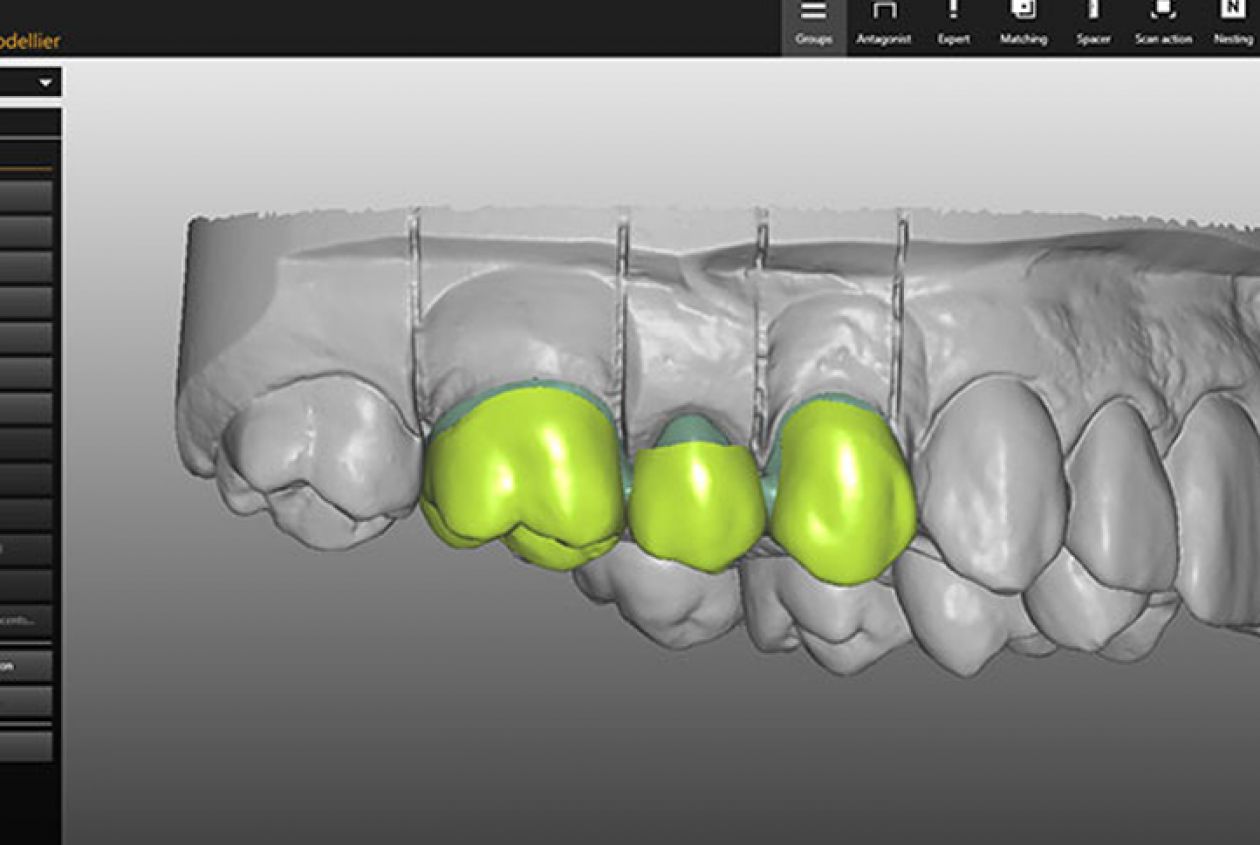Viewport: 1260px width, 845px height.
Task: Click the orange Modellier title text
Action: (x=30, y=41)
